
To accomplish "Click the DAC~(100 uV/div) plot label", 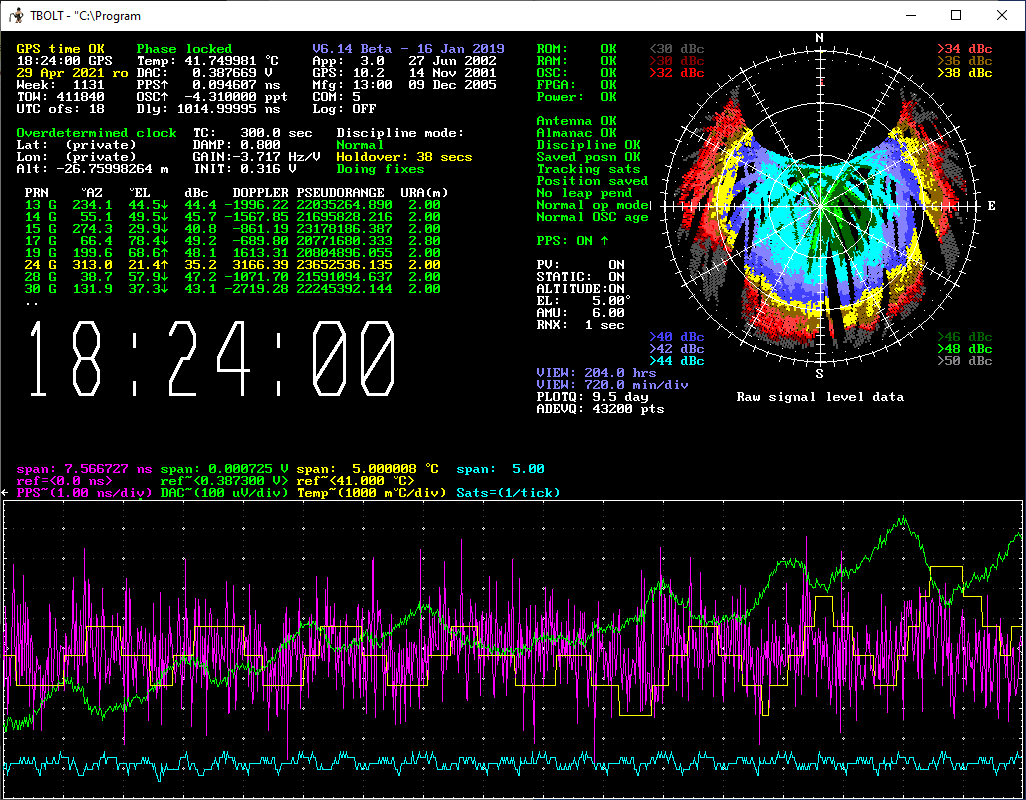I will click(224, 493).
